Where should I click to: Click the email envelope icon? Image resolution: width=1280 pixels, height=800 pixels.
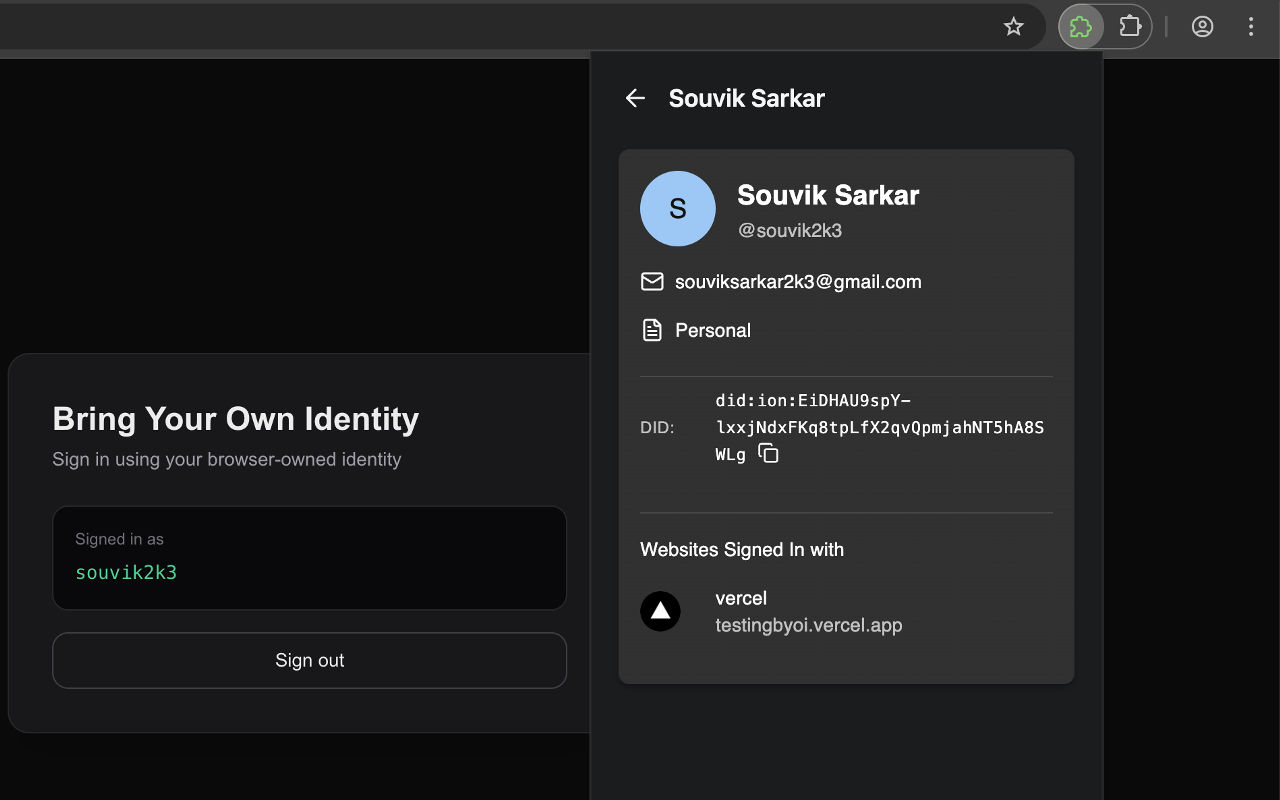click(x=652, y=281)
